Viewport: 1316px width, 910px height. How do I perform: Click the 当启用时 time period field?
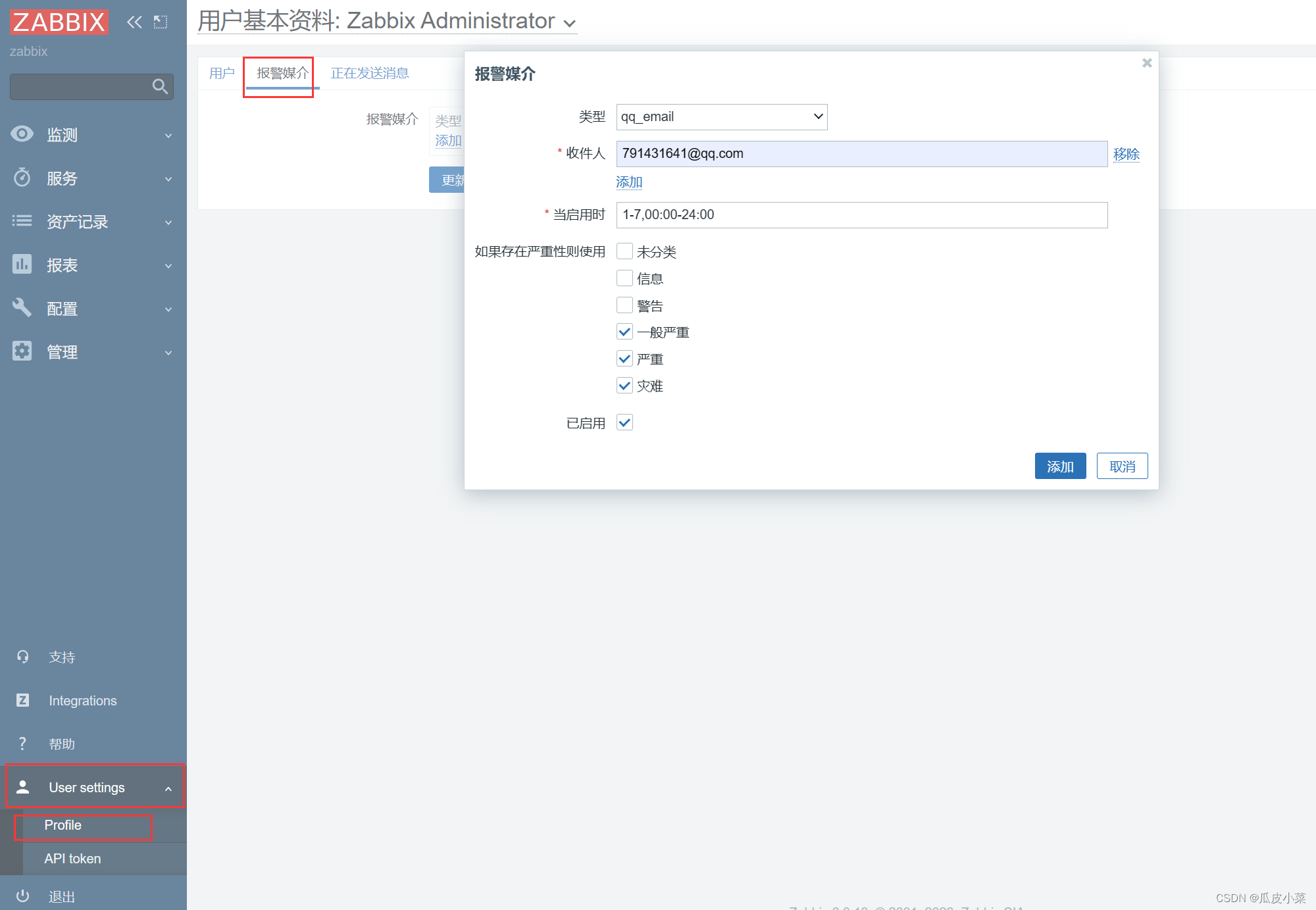point(862,215)
